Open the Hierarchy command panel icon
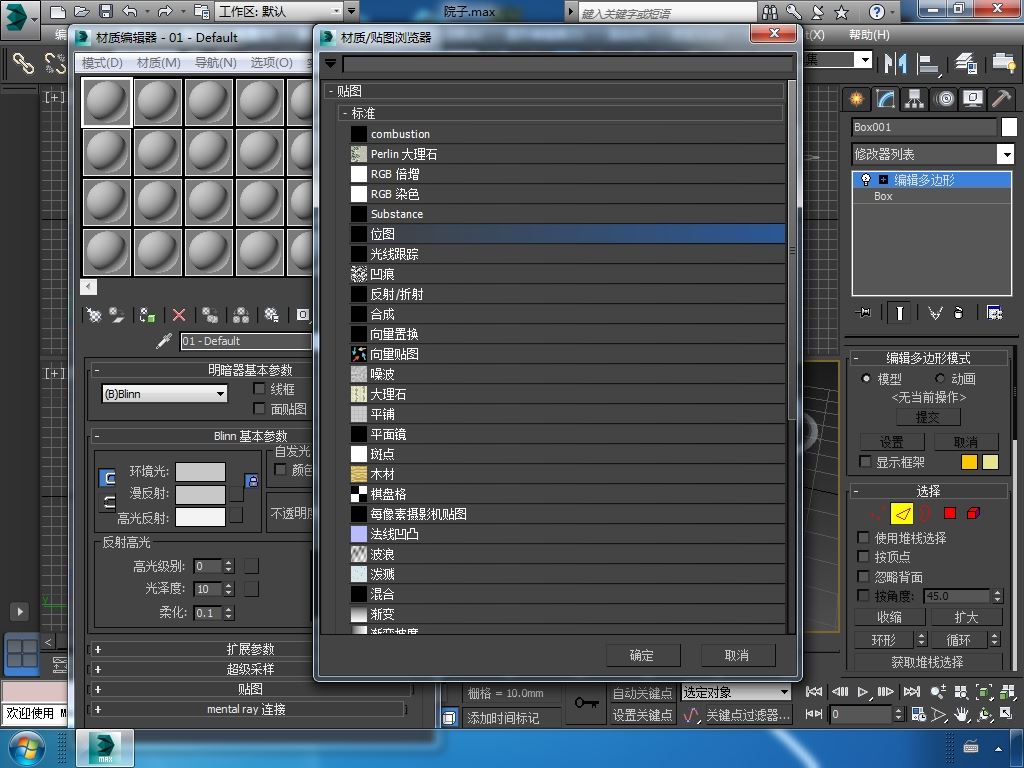The image size is (1024, 768). click(914, 99)
